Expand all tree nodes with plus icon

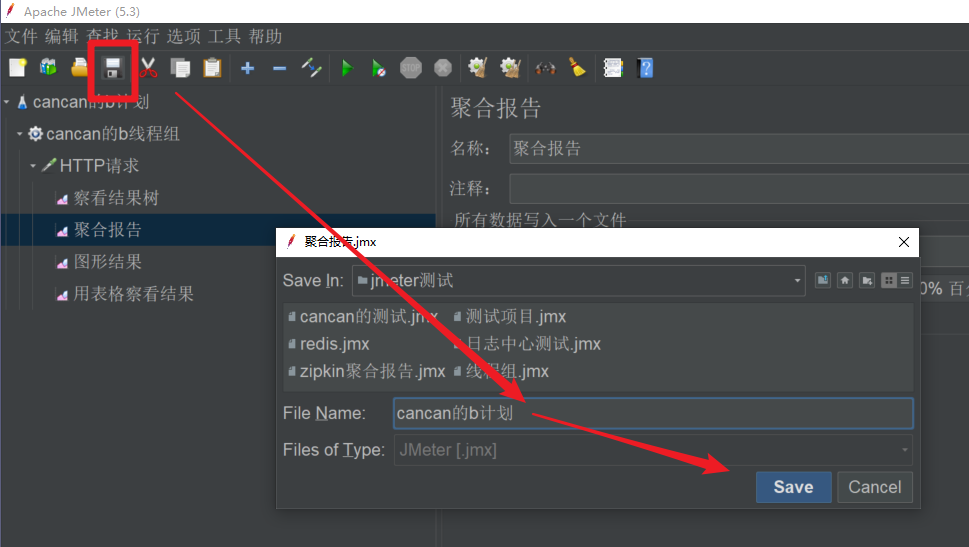point(248,68)
